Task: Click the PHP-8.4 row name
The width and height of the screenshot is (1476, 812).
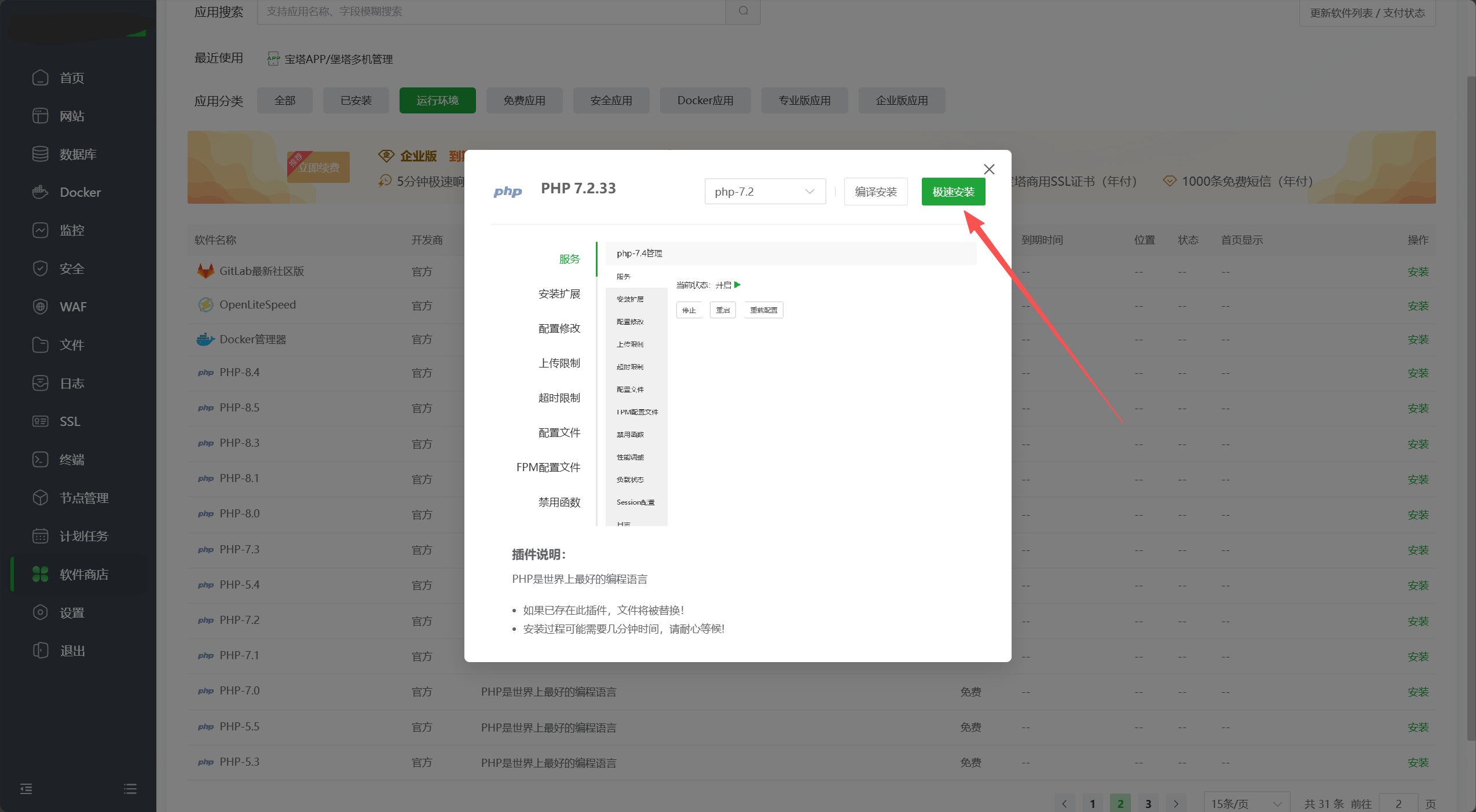Action: pos(239,372)
